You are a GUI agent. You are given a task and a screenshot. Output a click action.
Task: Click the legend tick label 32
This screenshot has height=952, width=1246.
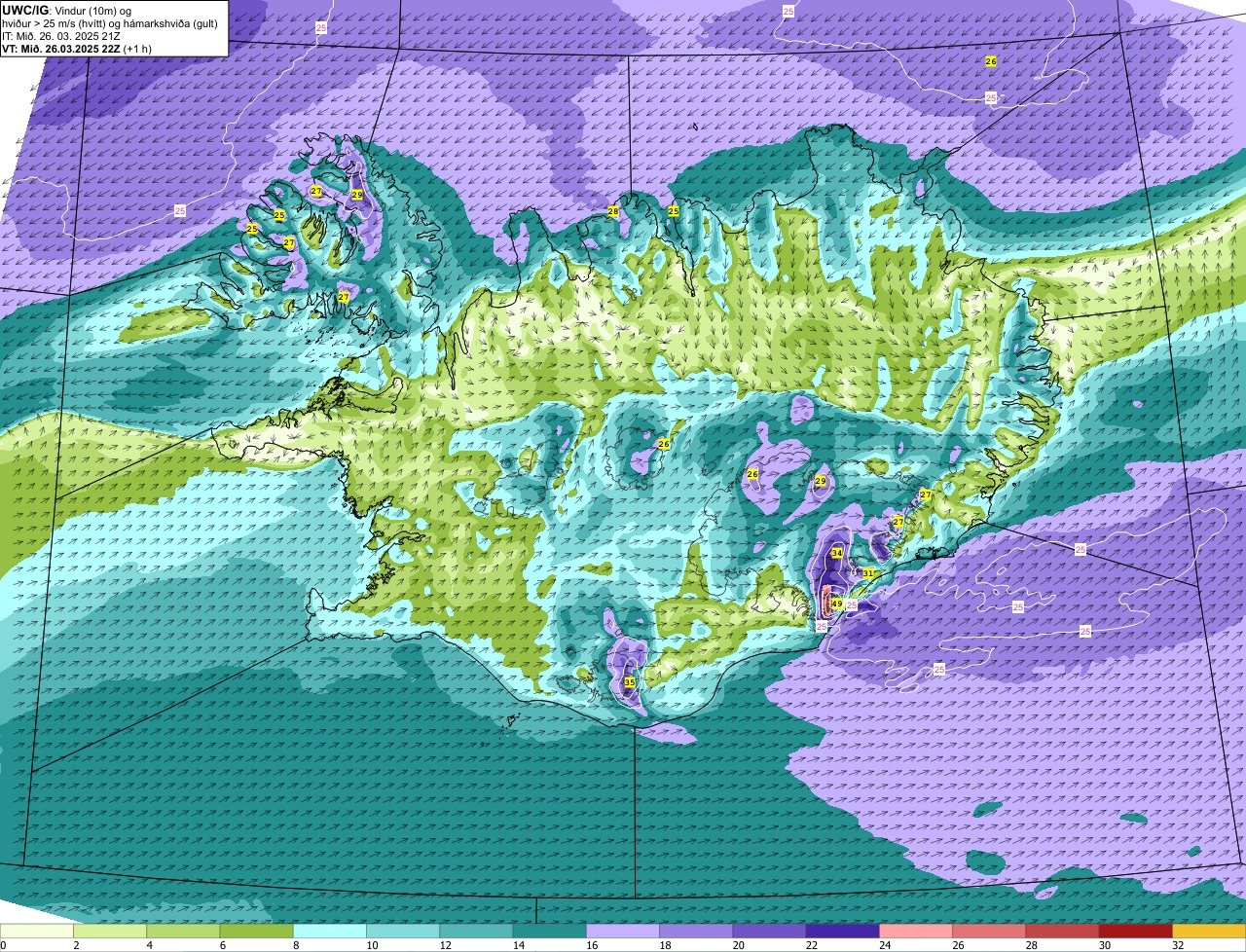click(x=1178, y=945)
